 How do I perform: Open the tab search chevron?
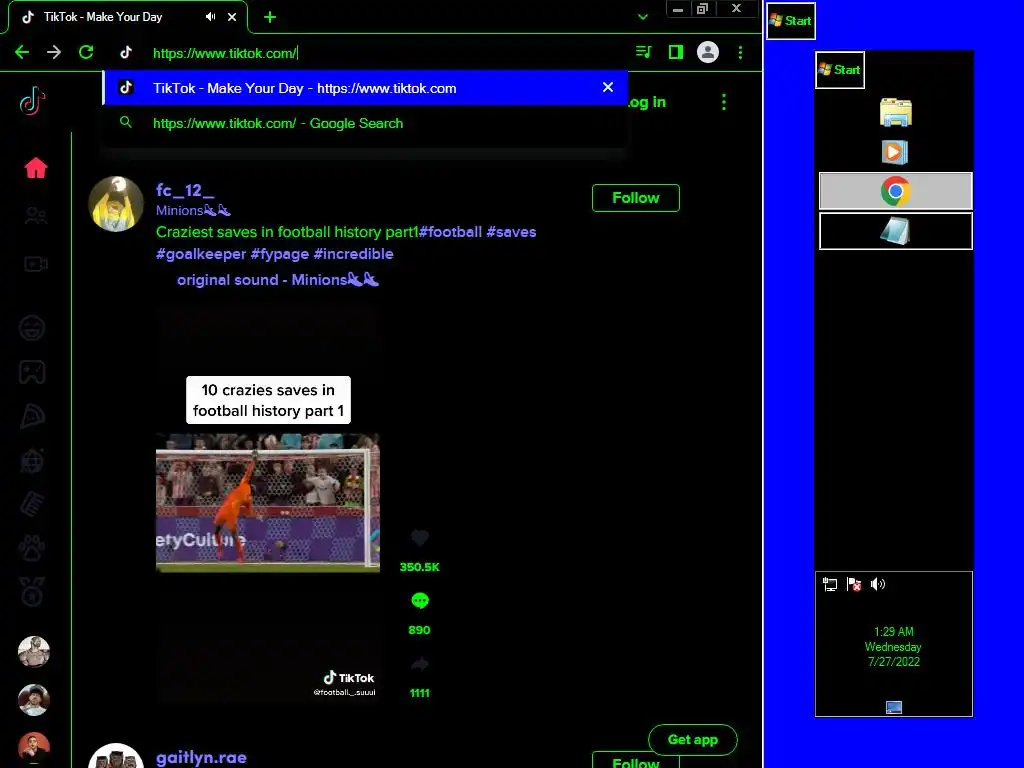tap(643, 17)
